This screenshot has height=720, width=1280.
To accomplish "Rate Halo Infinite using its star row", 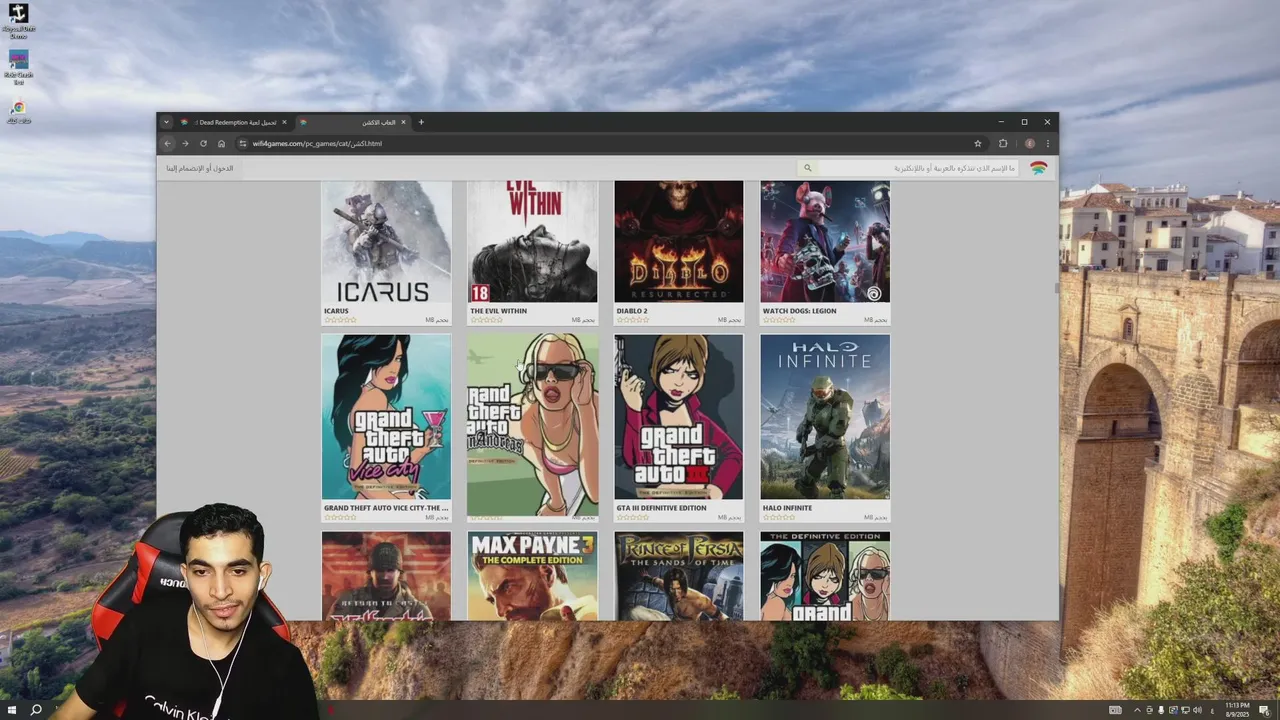I will point(779,517).
